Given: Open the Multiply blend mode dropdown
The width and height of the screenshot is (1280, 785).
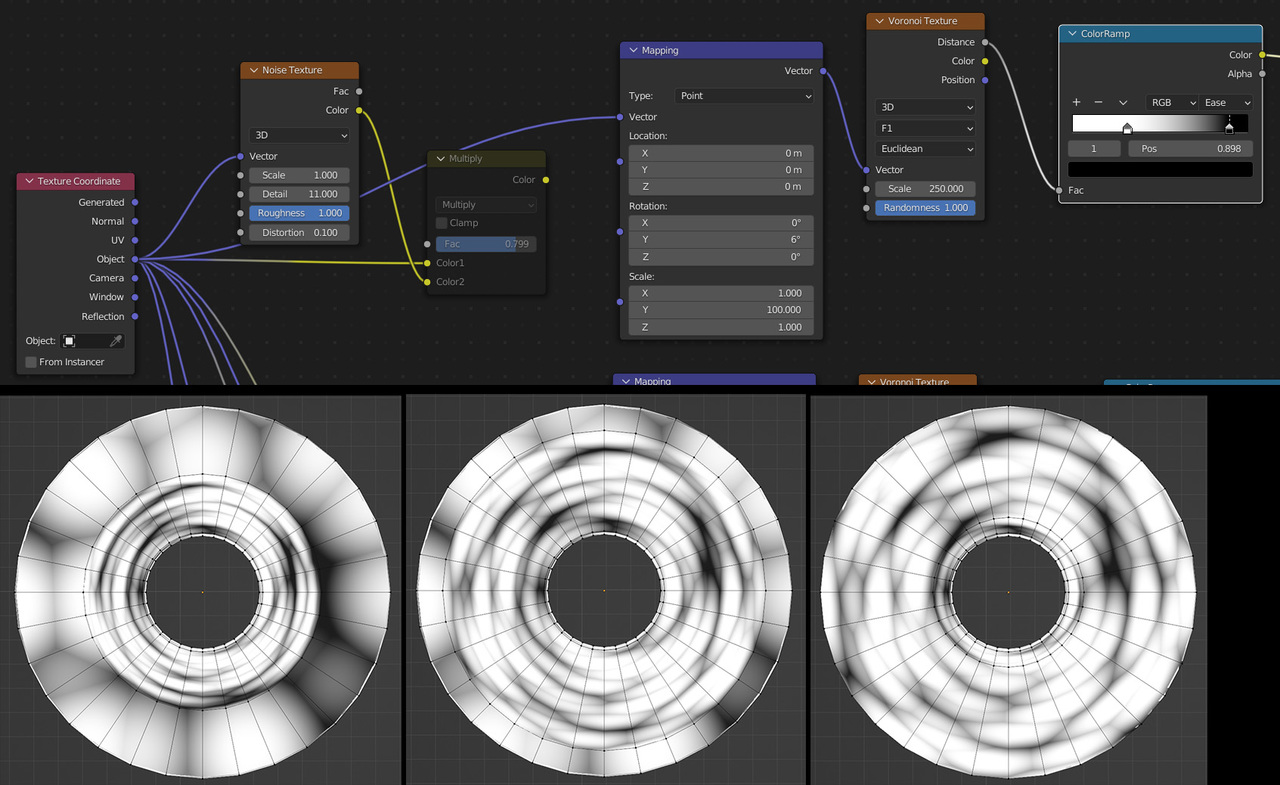Looking at the screenshot, I should pos(486,204).
